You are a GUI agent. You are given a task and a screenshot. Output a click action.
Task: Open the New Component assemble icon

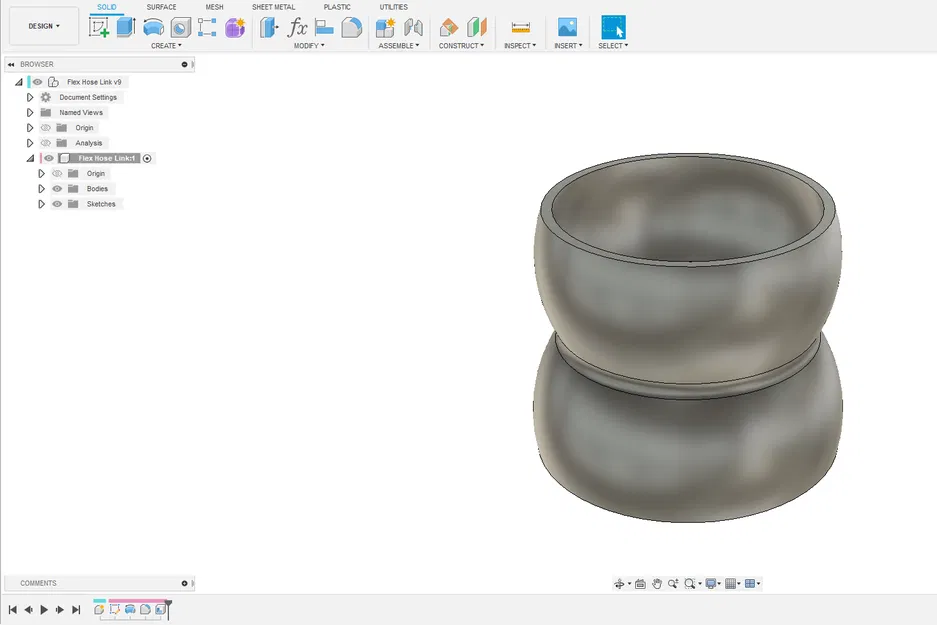pos(387,25)
